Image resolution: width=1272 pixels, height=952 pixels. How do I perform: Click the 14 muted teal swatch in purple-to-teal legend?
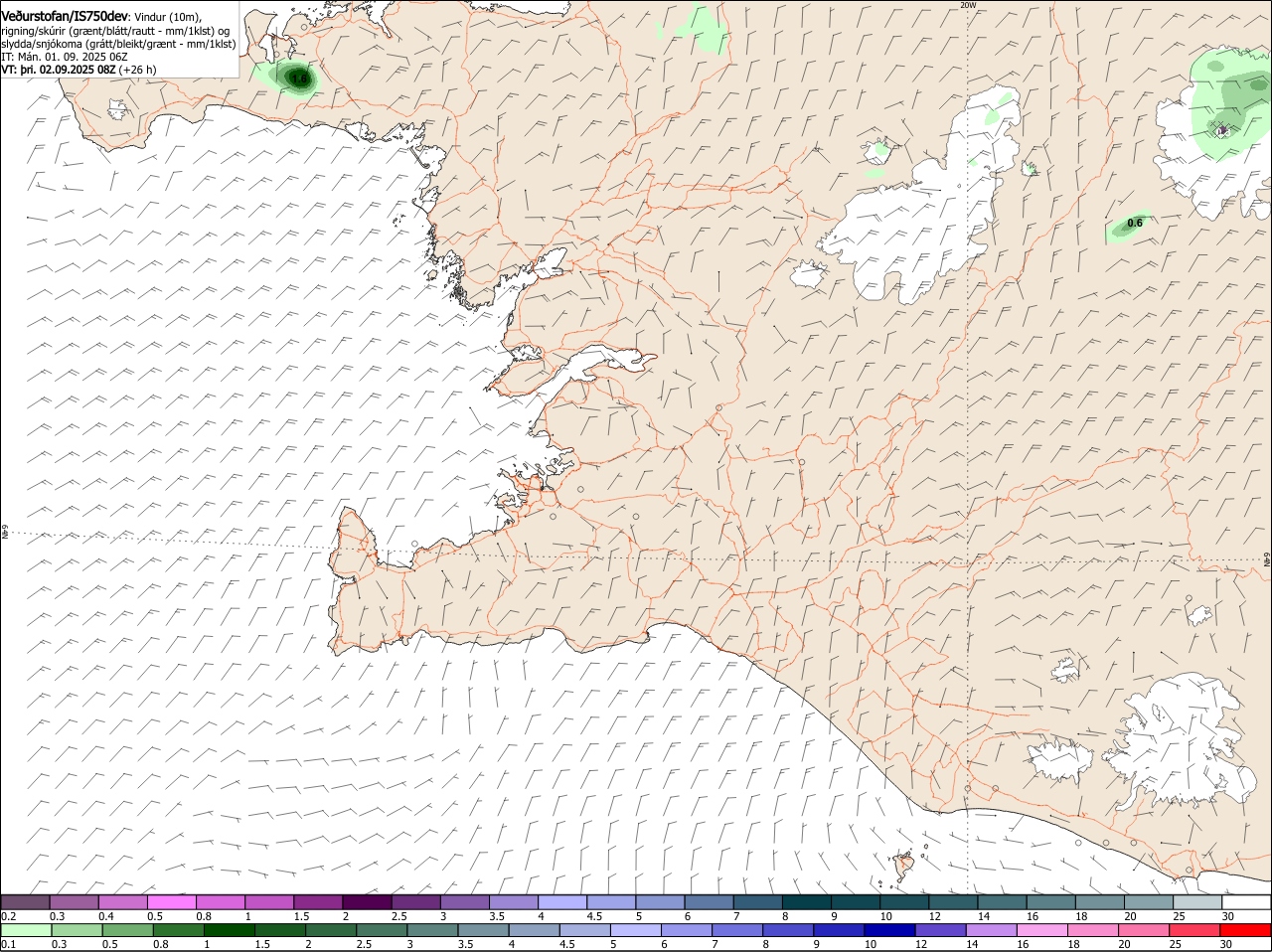1002,901
